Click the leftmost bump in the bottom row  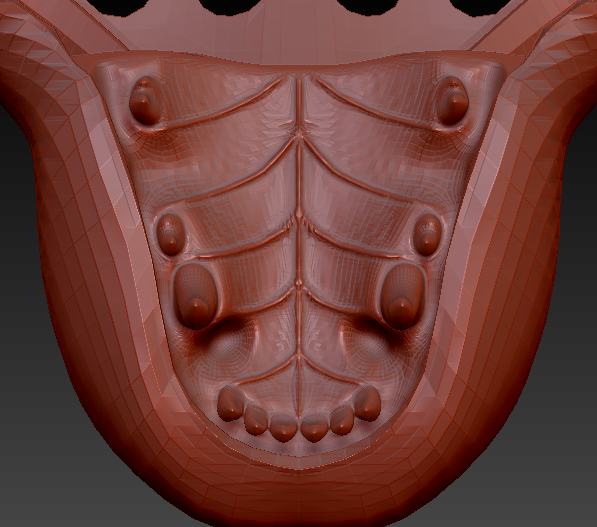[x=231, y=403]
